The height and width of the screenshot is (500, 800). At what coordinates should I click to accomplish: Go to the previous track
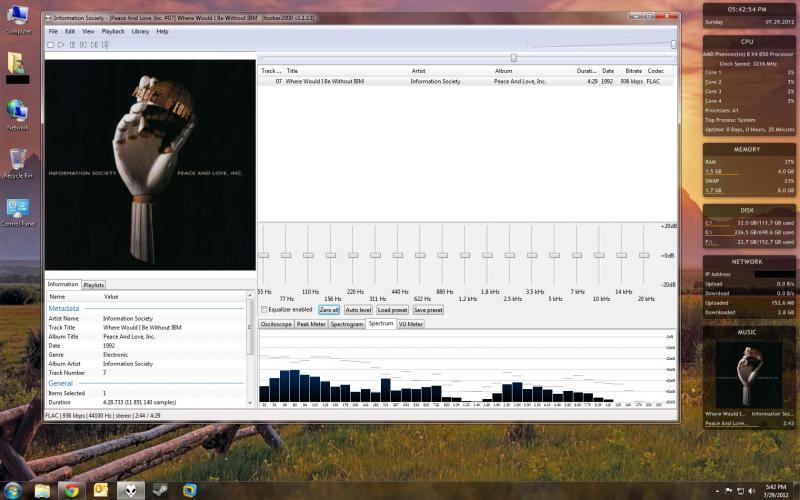click(83, 45)
